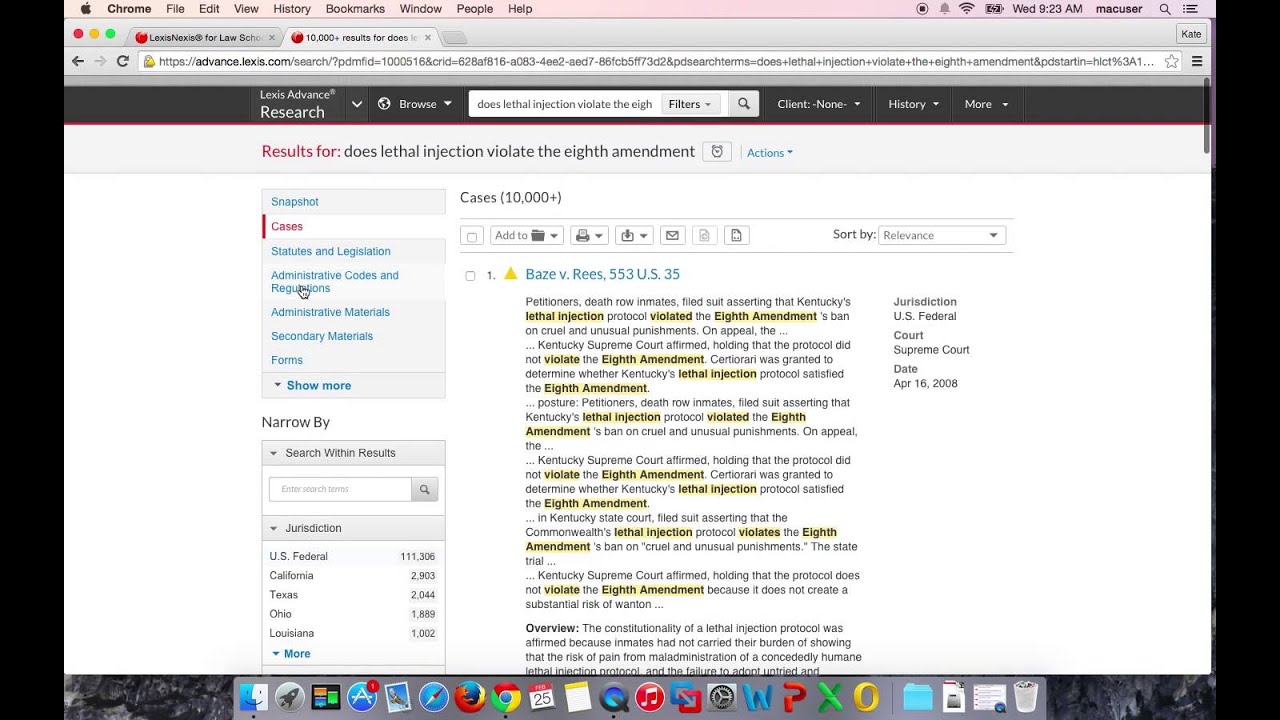Viewport: 1280px width, 720px height.
Task: Click the Search Within Results text field
Action: coord(340,489)
